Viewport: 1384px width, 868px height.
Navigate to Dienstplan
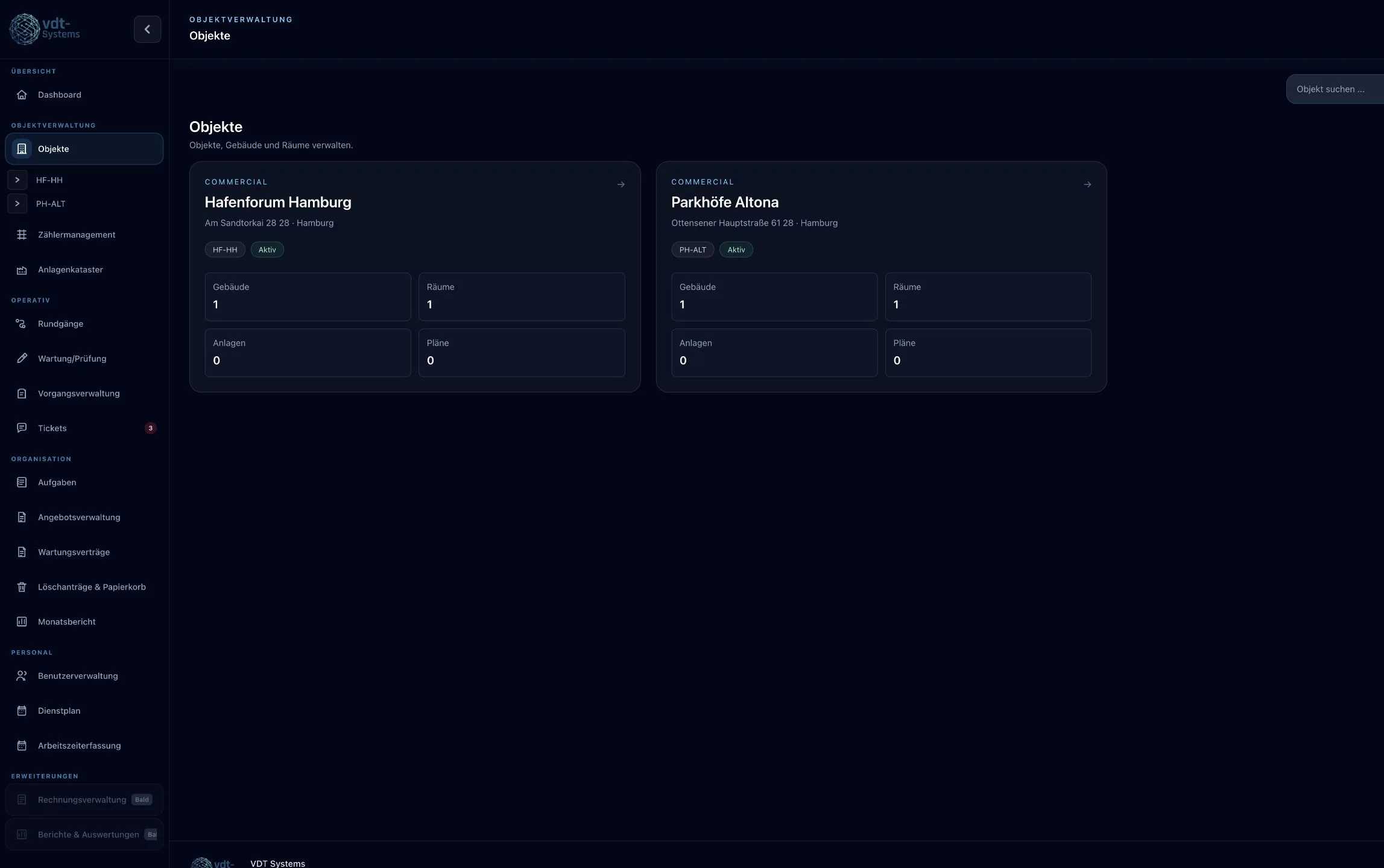(84, 711)
